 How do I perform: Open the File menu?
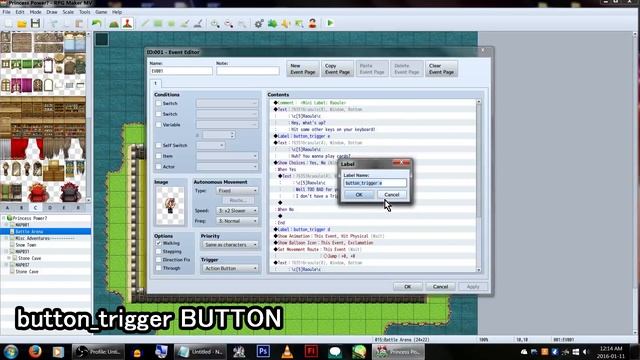point(7,12)
